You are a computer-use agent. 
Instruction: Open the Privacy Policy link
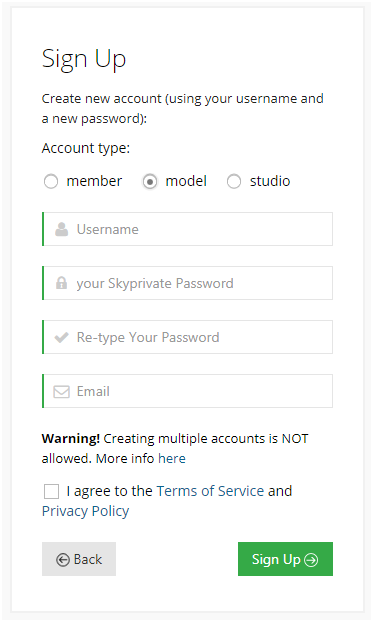85,511
